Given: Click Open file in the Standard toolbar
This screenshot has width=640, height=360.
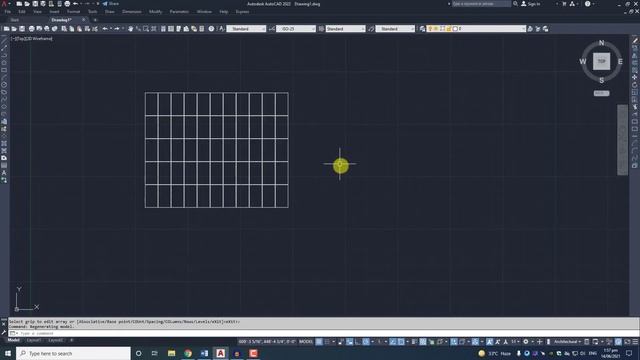Looking at the screenshot, I should 14,29.
